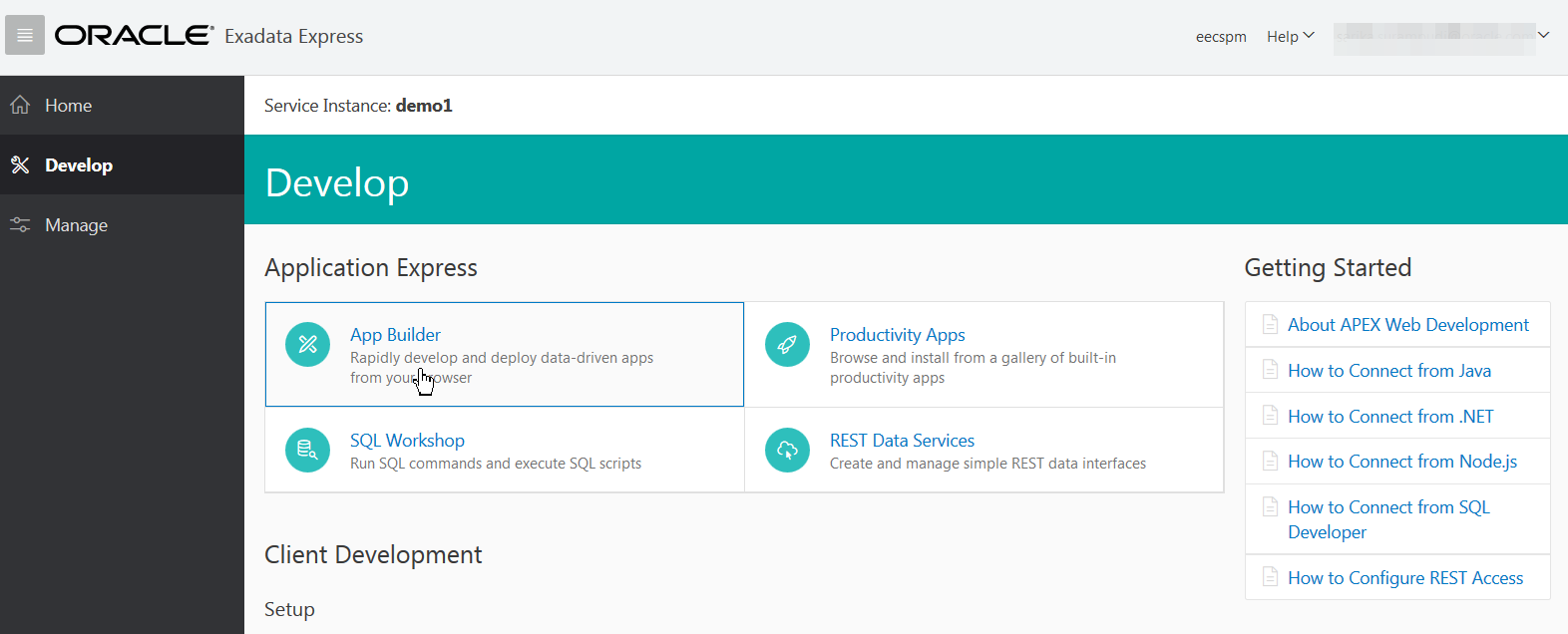The height and width of the screenshot is (634, 1568).
Task: Click the App Builder circular icon
Action: pyautogui.click(x=307, y=345)
